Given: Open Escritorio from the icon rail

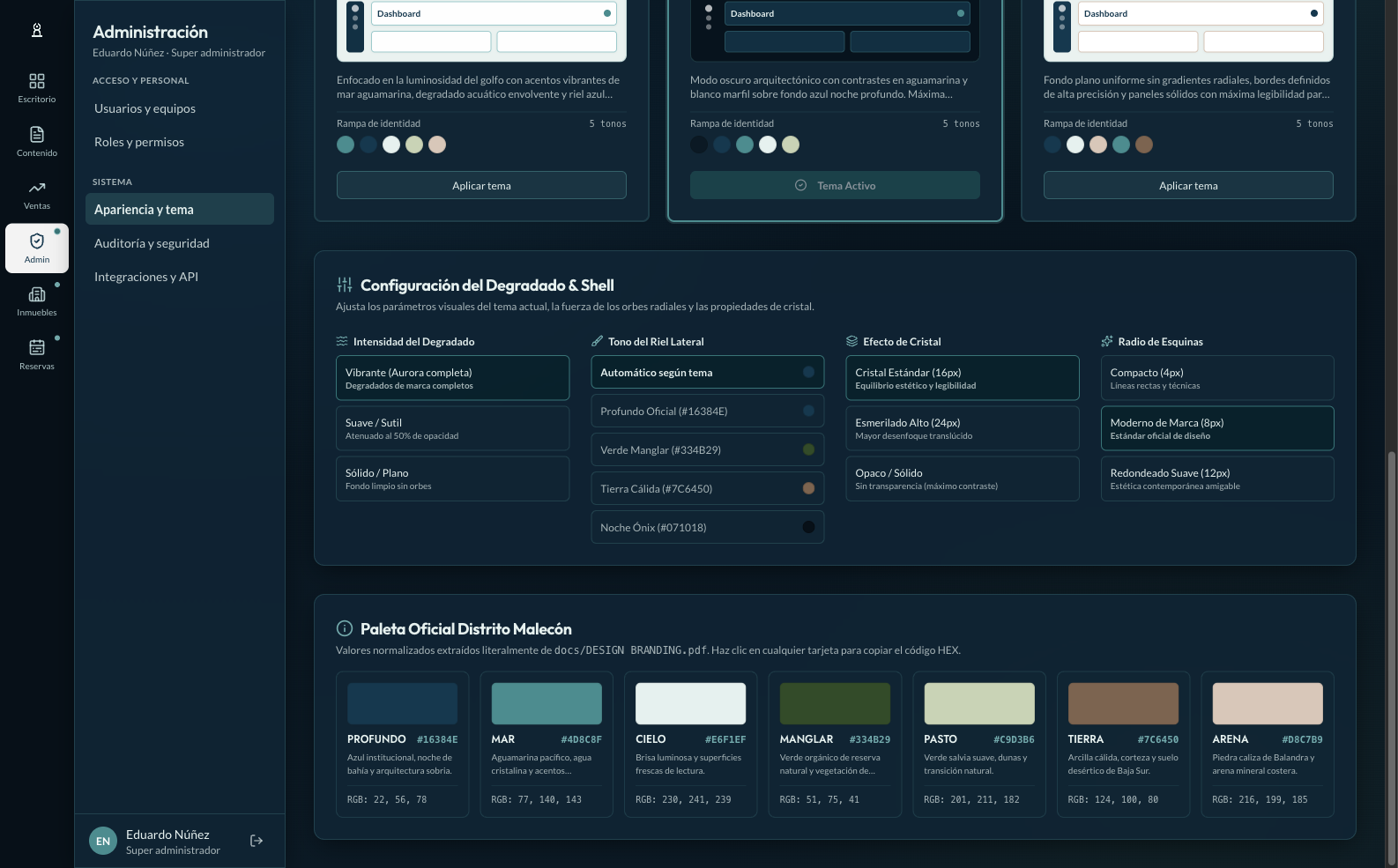Looking at the screenshot, I should tap(37, 88).
